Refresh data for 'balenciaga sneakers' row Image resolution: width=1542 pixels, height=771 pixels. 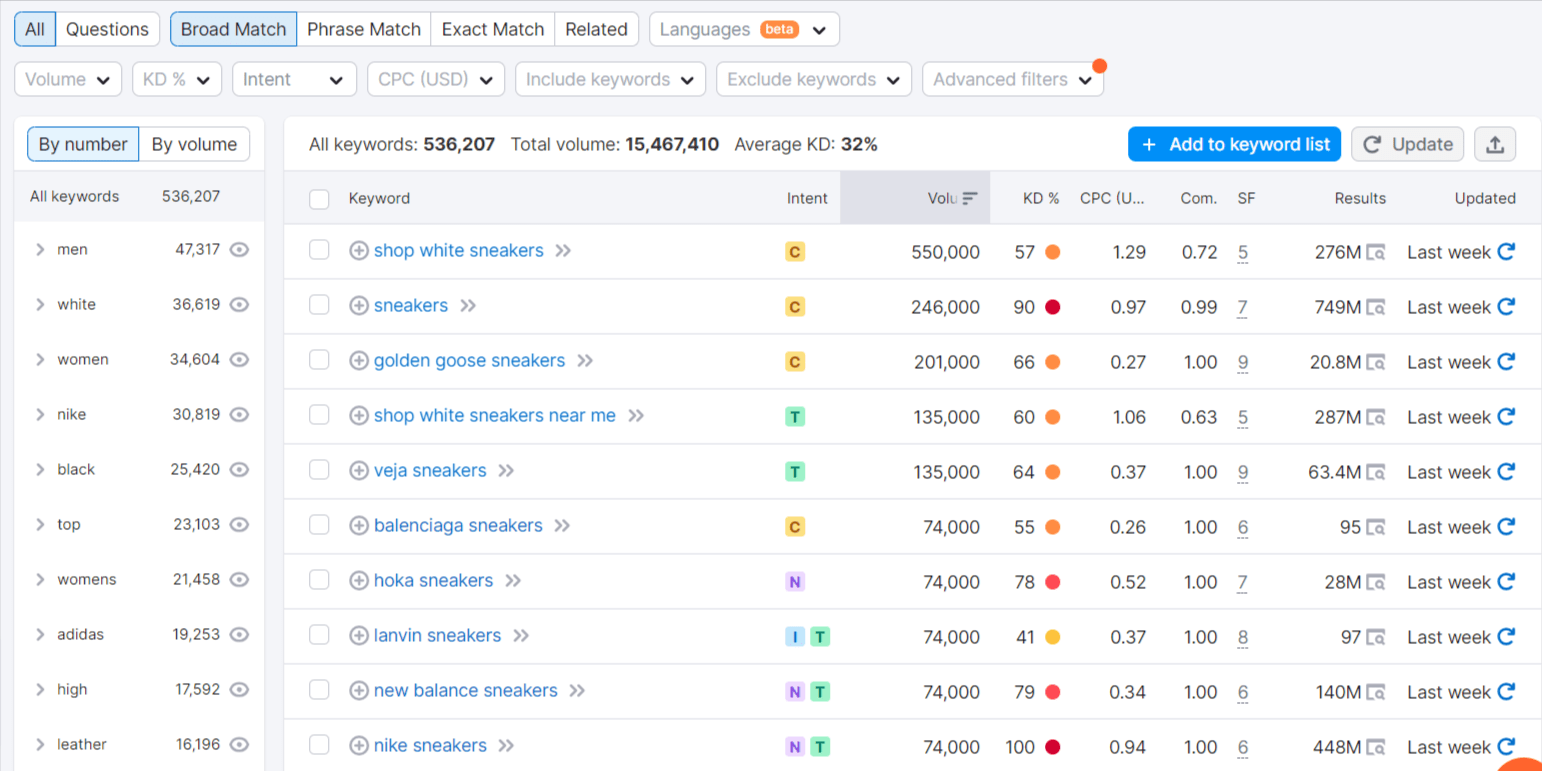(x=1506, y=527)
